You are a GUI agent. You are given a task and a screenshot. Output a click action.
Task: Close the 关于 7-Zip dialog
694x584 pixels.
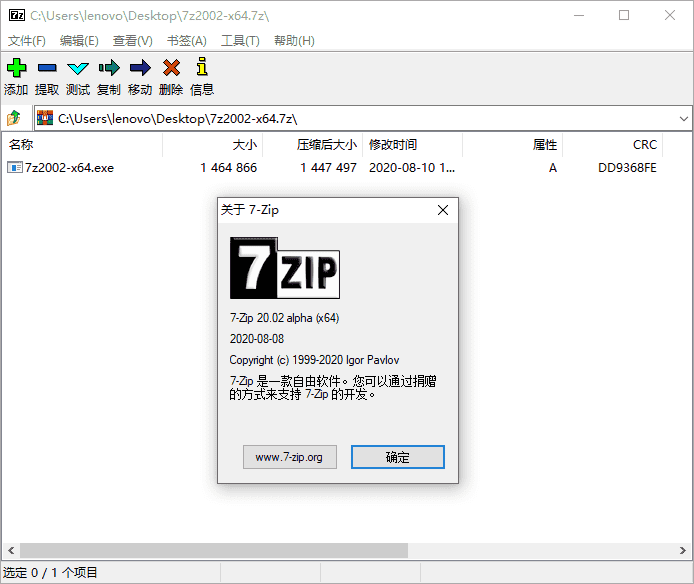443,210
